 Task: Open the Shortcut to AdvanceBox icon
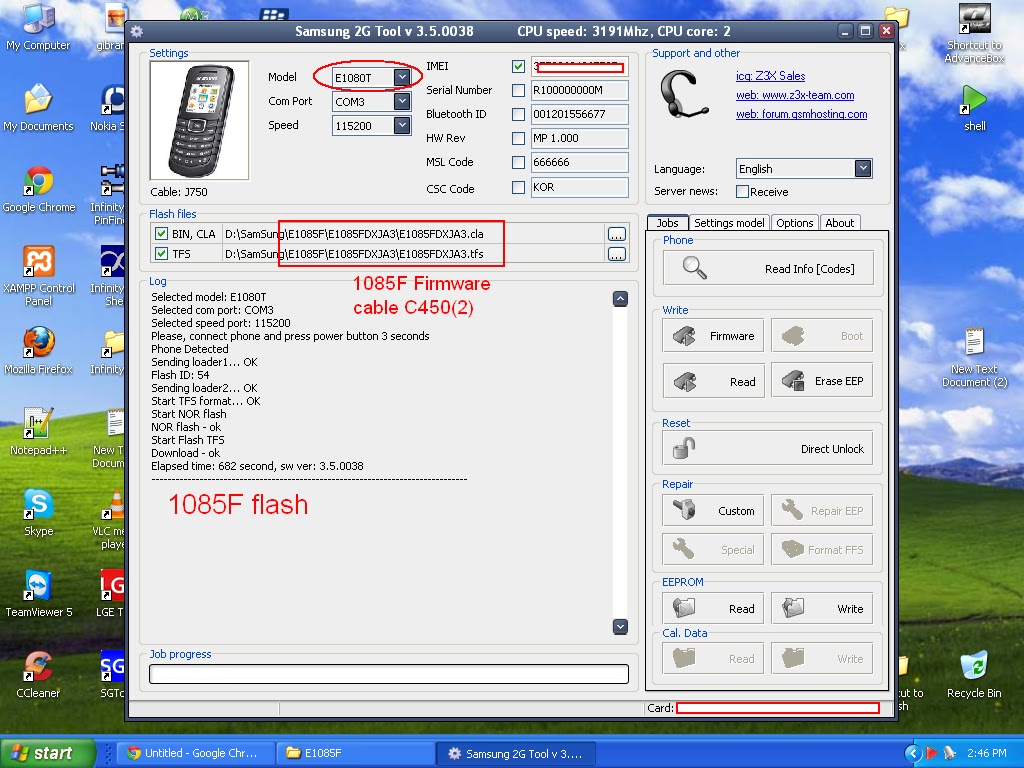click(974, 33)
